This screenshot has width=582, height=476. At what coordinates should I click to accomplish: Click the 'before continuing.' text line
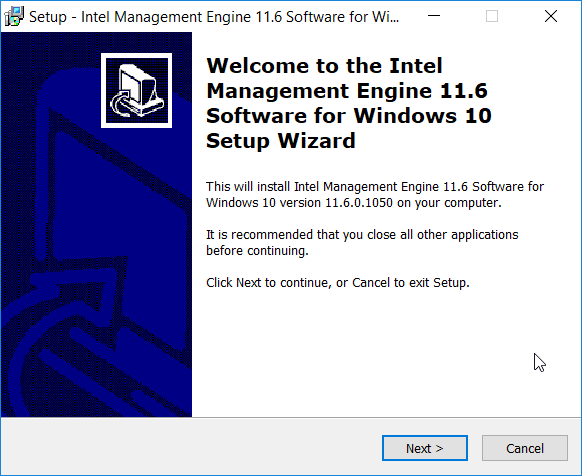point(257,251)
